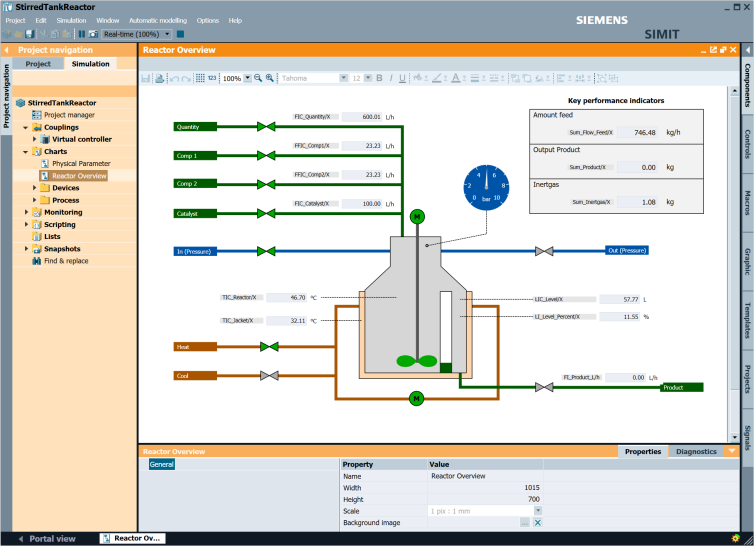Image resolution: width=754 pixels, height=546 pixels.
Task: Collapse the Charts tree node
Action: coord(25,152)
